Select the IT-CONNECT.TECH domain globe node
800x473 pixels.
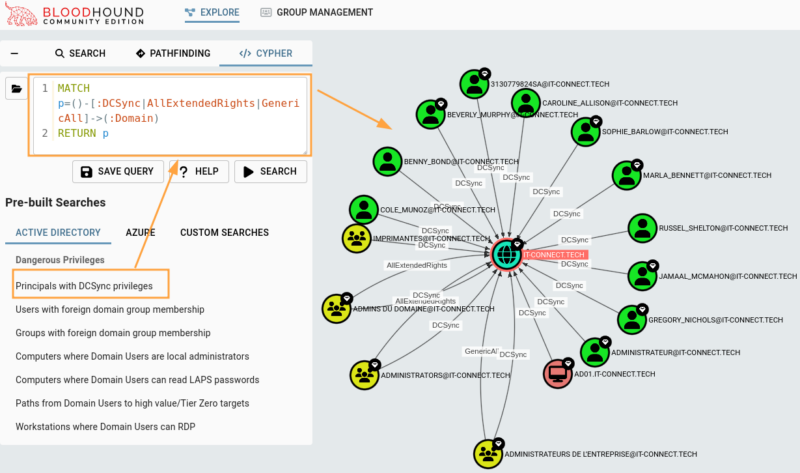(506, 254)
